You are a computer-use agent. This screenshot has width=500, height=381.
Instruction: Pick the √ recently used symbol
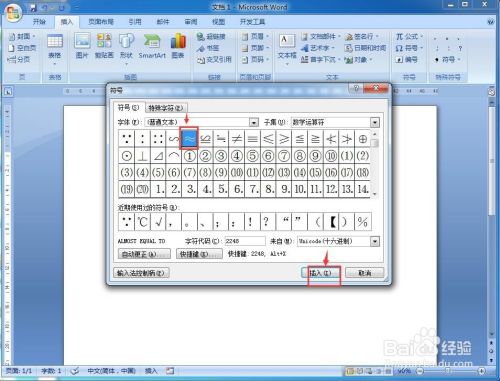click(158, 222)
